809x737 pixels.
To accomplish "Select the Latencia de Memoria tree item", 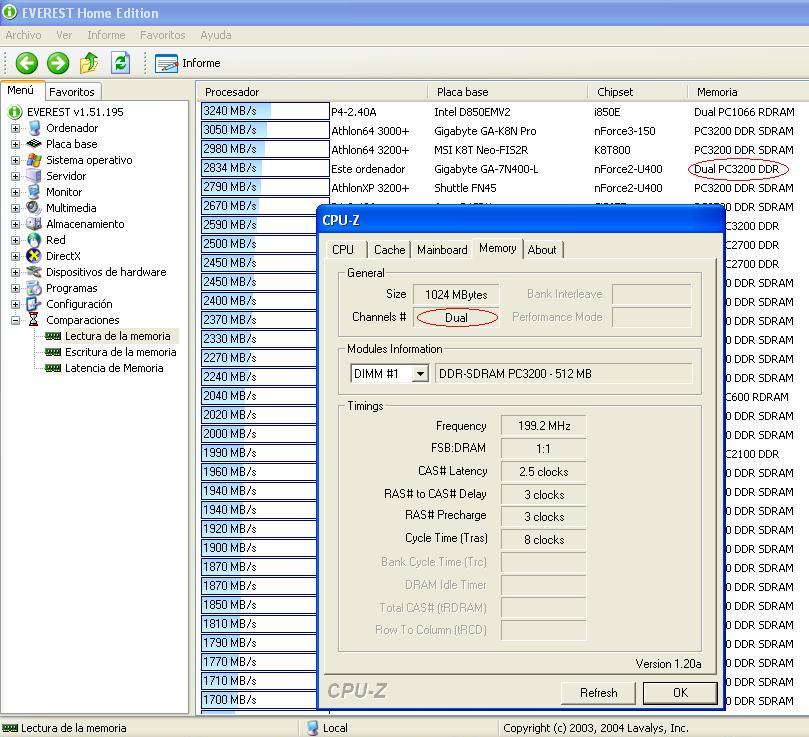I will click(114, 368).
